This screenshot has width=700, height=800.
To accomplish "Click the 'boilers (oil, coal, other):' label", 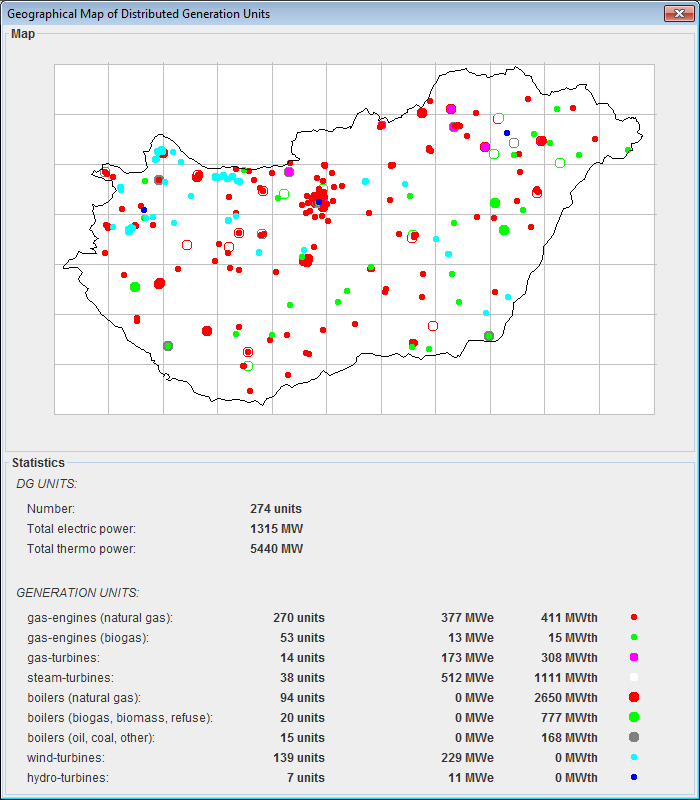I will [91, 738].
